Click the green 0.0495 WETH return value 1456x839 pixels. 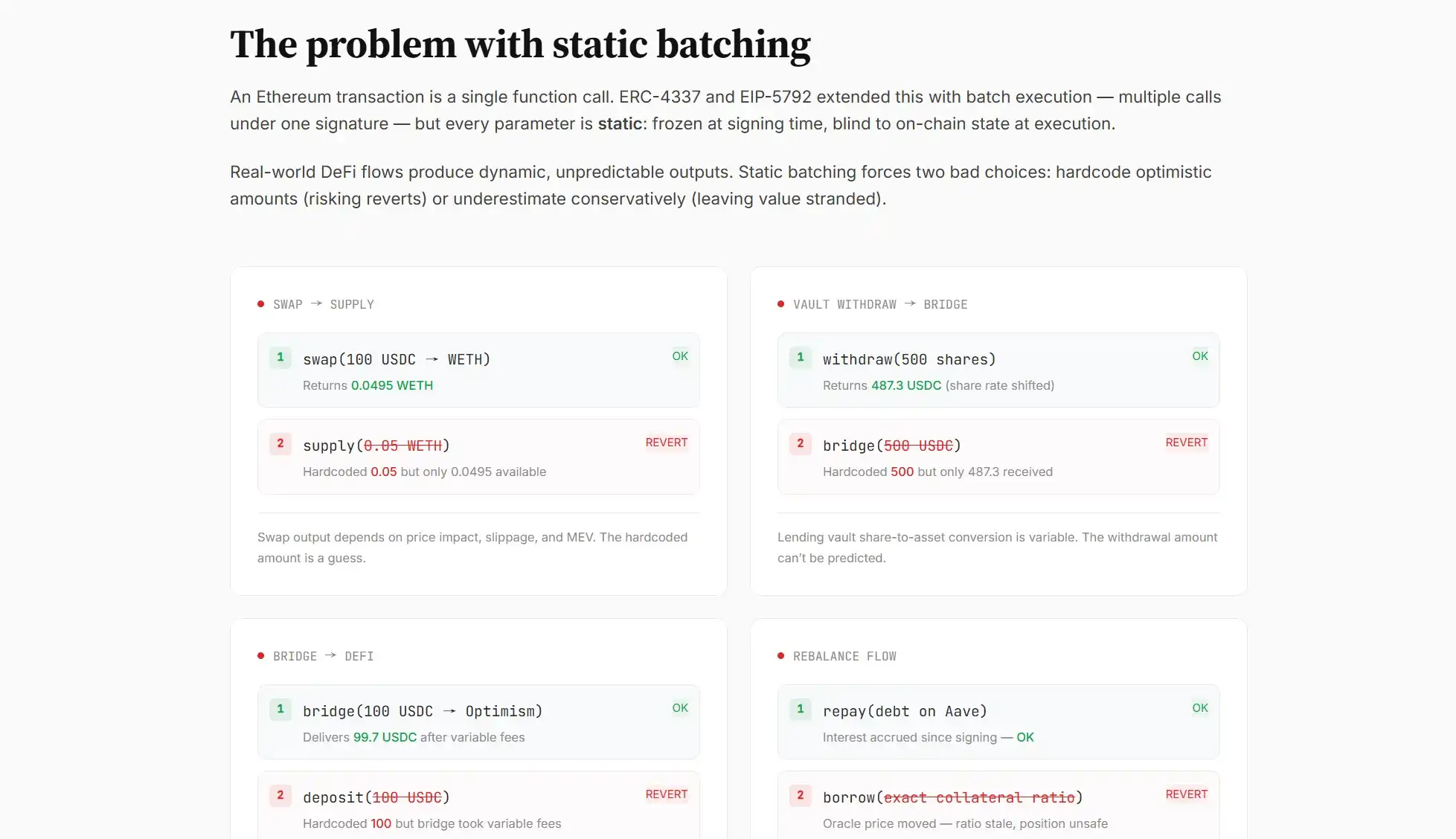point(392,385)
